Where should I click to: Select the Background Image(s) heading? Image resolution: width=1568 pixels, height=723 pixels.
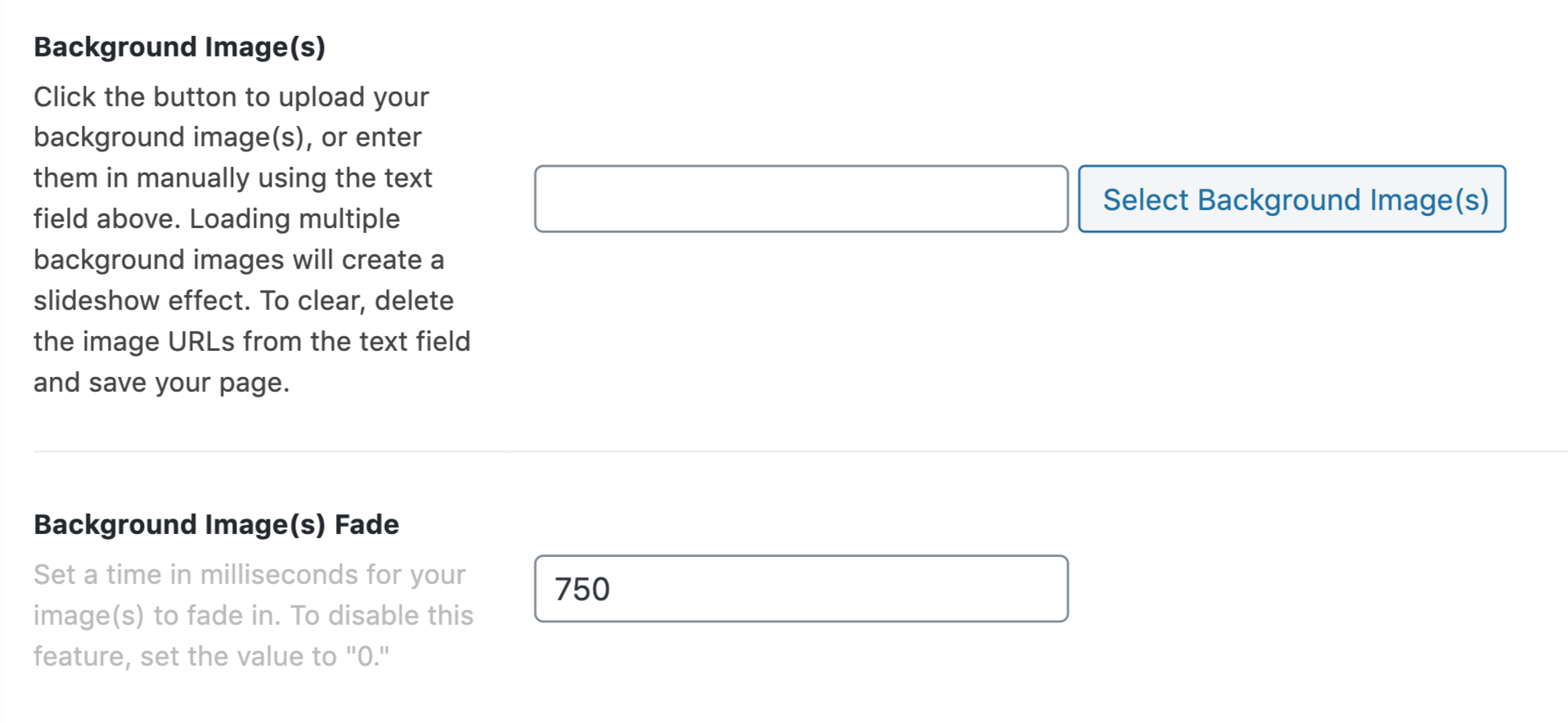[180, 47]
